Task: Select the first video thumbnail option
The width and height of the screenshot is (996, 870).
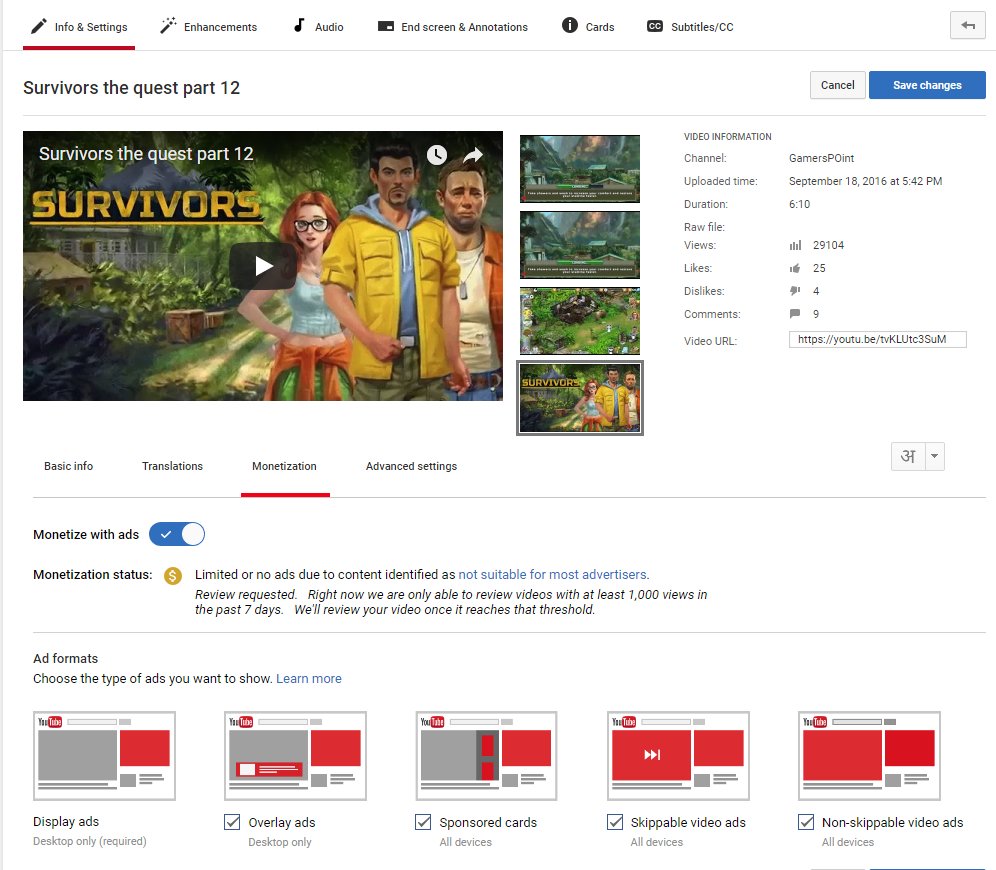Action: click(579, 169)
